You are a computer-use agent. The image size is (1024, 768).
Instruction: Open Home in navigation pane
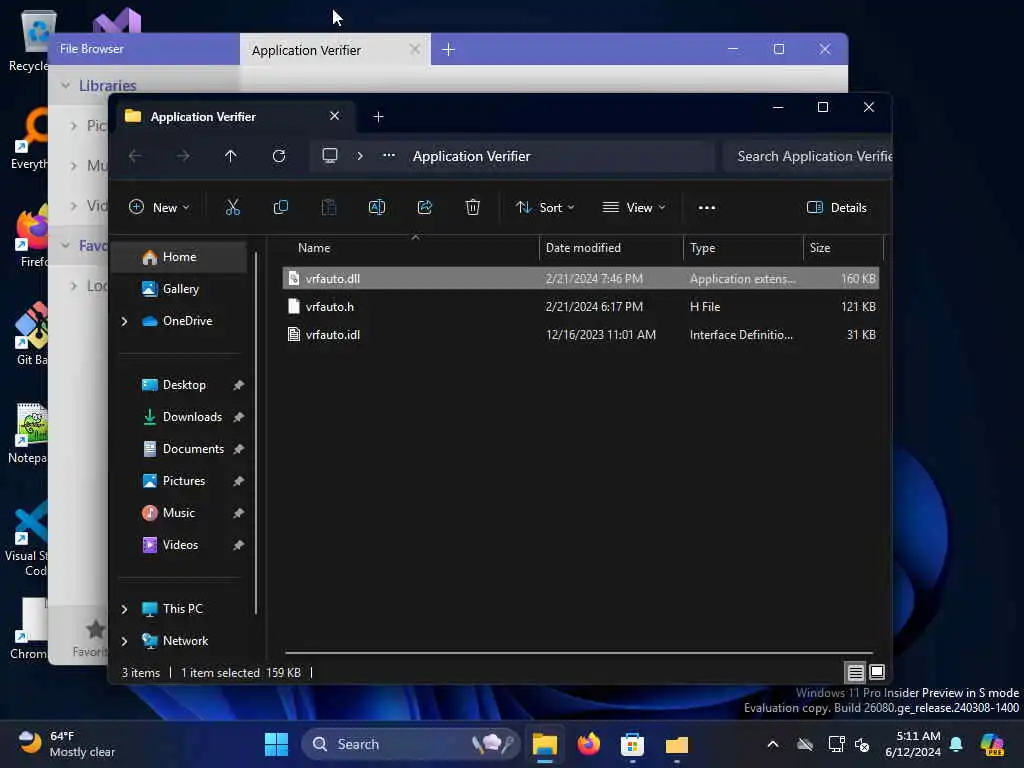click(180, 257)
